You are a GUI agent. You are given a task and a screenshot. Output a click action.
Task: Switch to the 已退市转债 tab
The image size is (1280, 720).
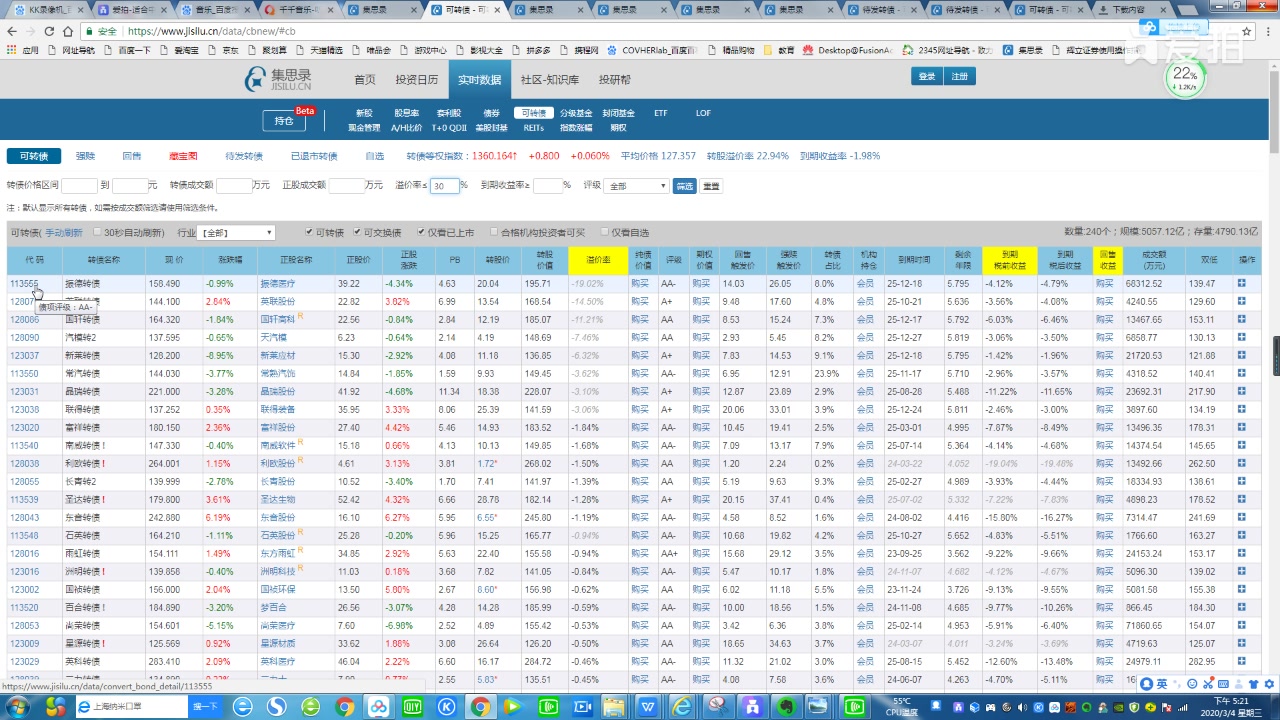(314, 156)
